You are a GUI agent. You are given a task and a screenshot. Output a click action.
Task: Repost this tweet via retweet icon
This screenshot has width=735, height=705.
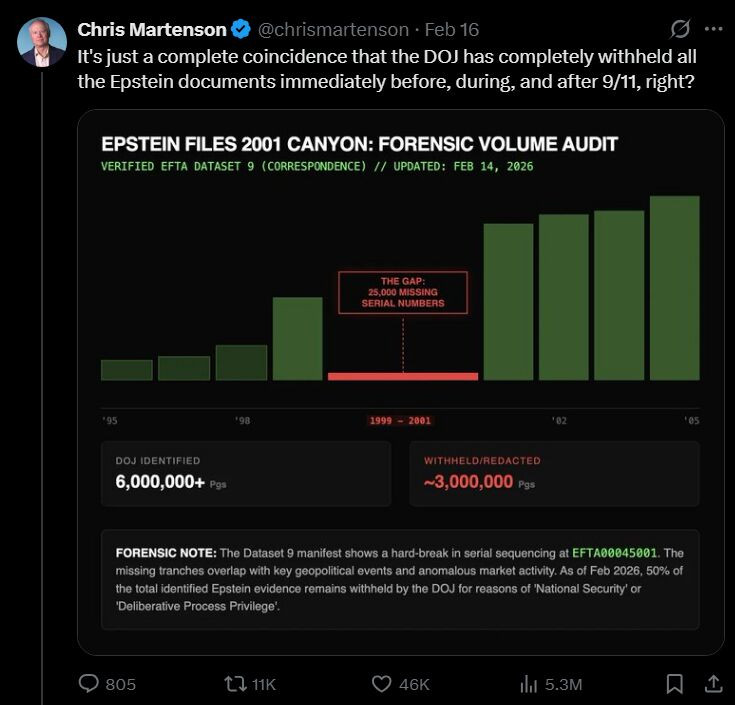coord(236,684)
